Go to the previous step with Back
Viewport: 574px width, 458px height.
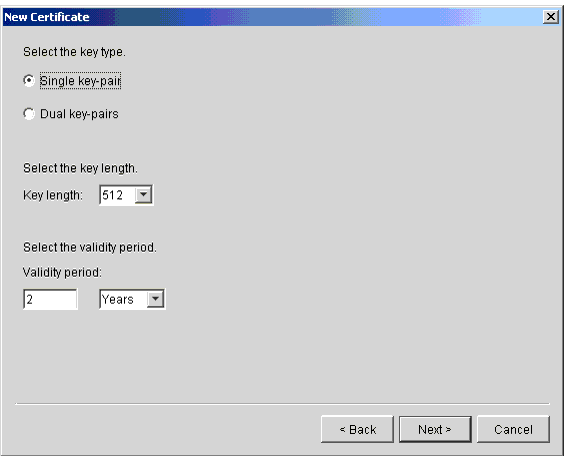(x=357, y=429)
